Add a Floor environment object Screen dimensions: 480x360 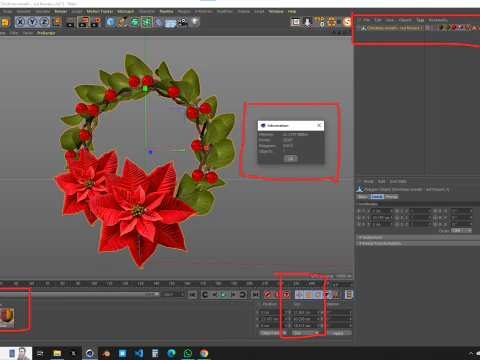pyautogui.click(x=171, y=23)
